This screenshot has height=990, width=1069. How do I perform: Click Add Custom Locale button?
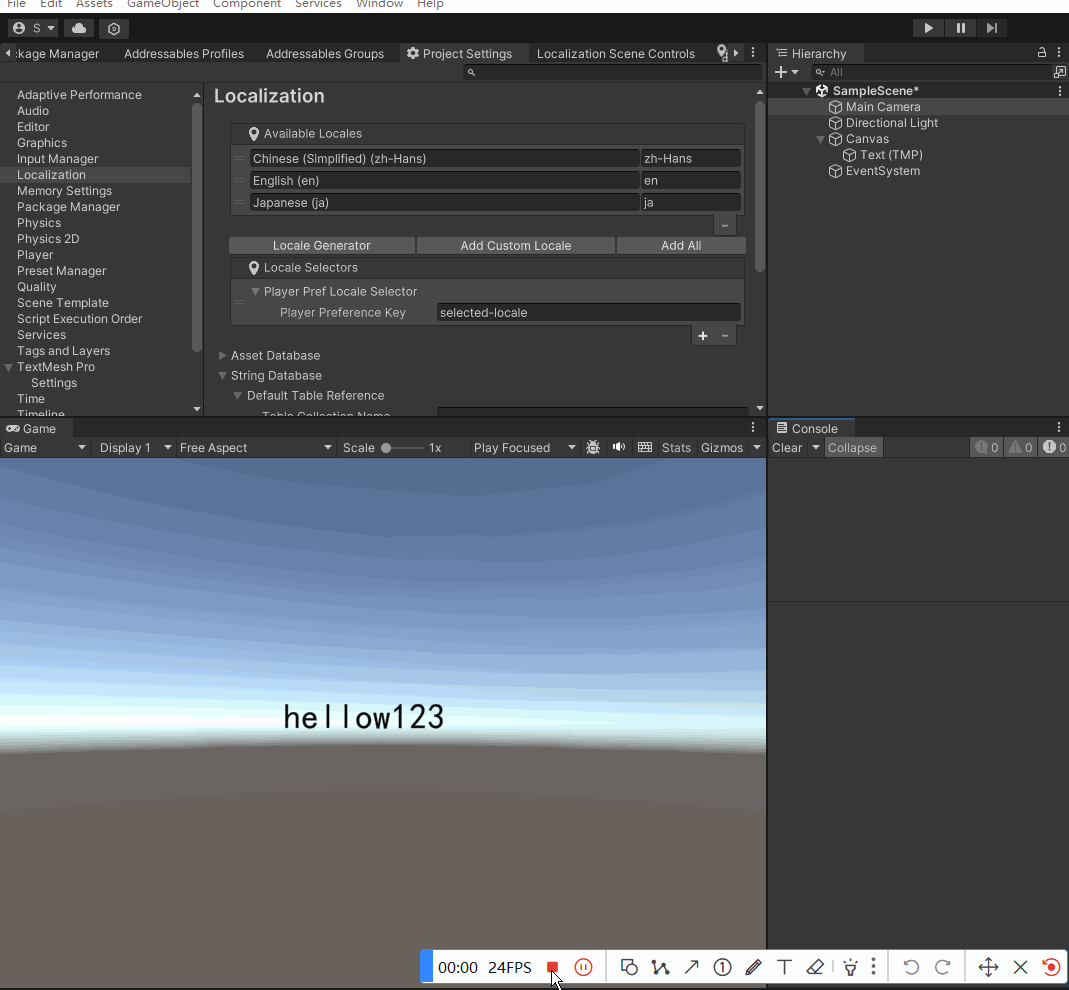click(515, 245)
